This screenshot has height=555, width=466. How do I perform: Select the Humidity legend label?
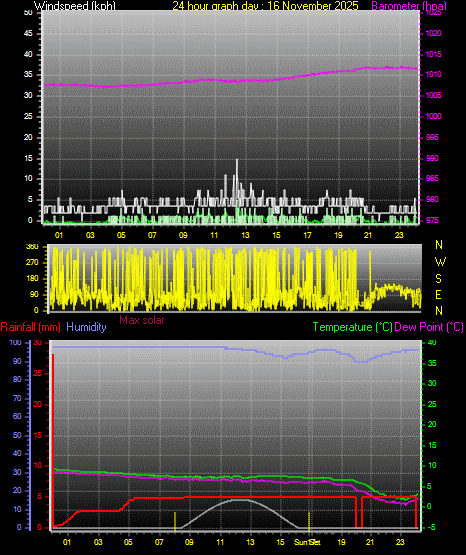coord(86,327)
